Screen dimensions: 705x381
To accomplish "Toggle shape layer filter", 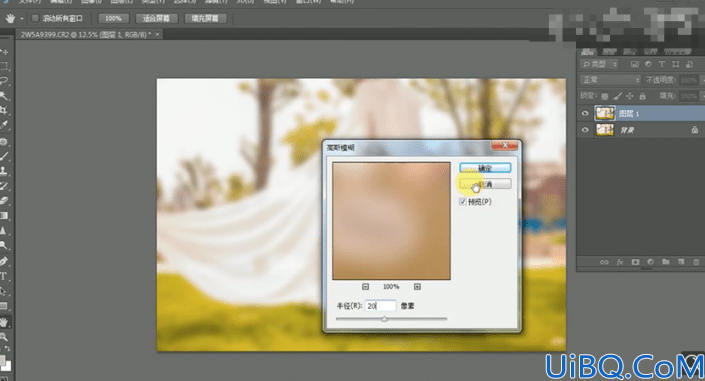I will pos(676,64).
